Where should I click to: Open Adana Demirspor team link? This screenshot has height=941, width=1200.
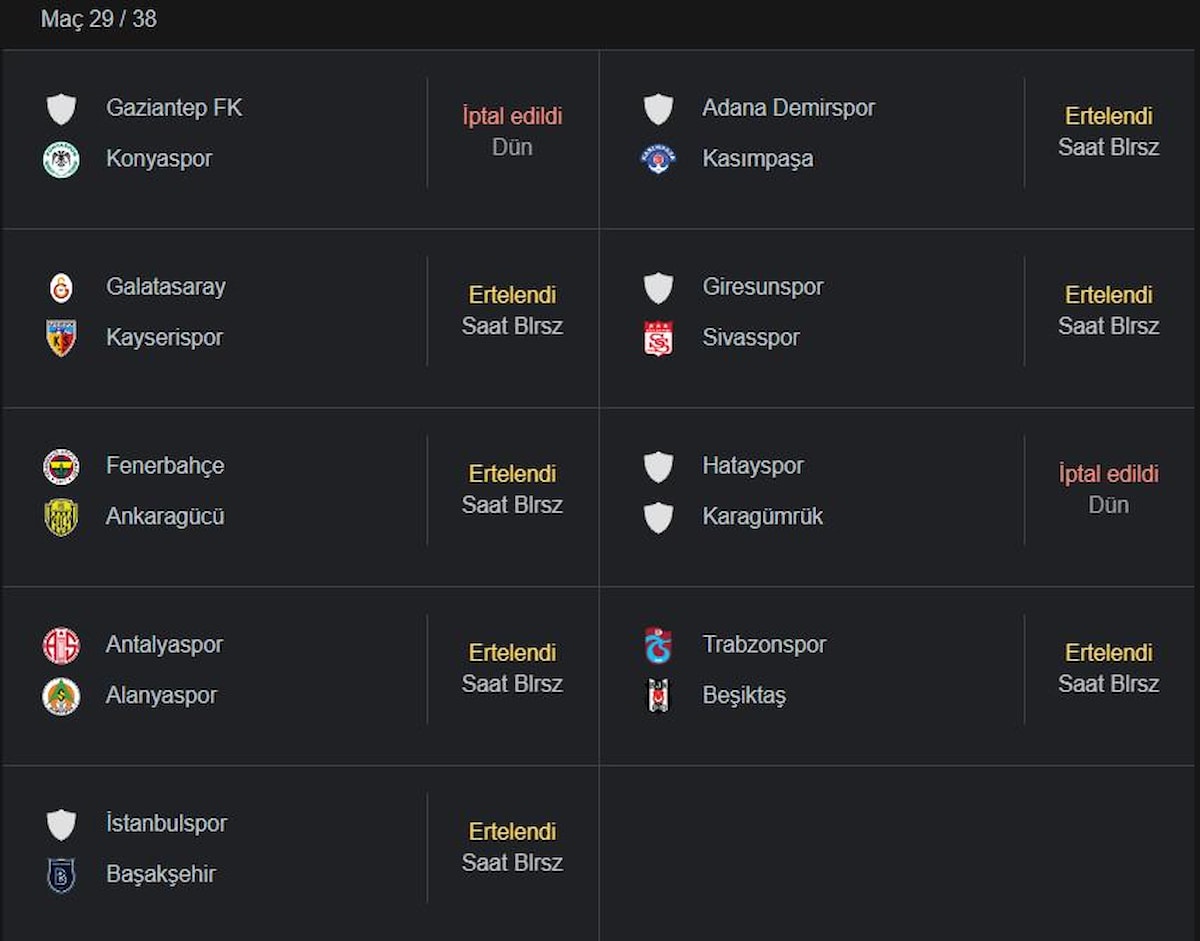(788, 108)
